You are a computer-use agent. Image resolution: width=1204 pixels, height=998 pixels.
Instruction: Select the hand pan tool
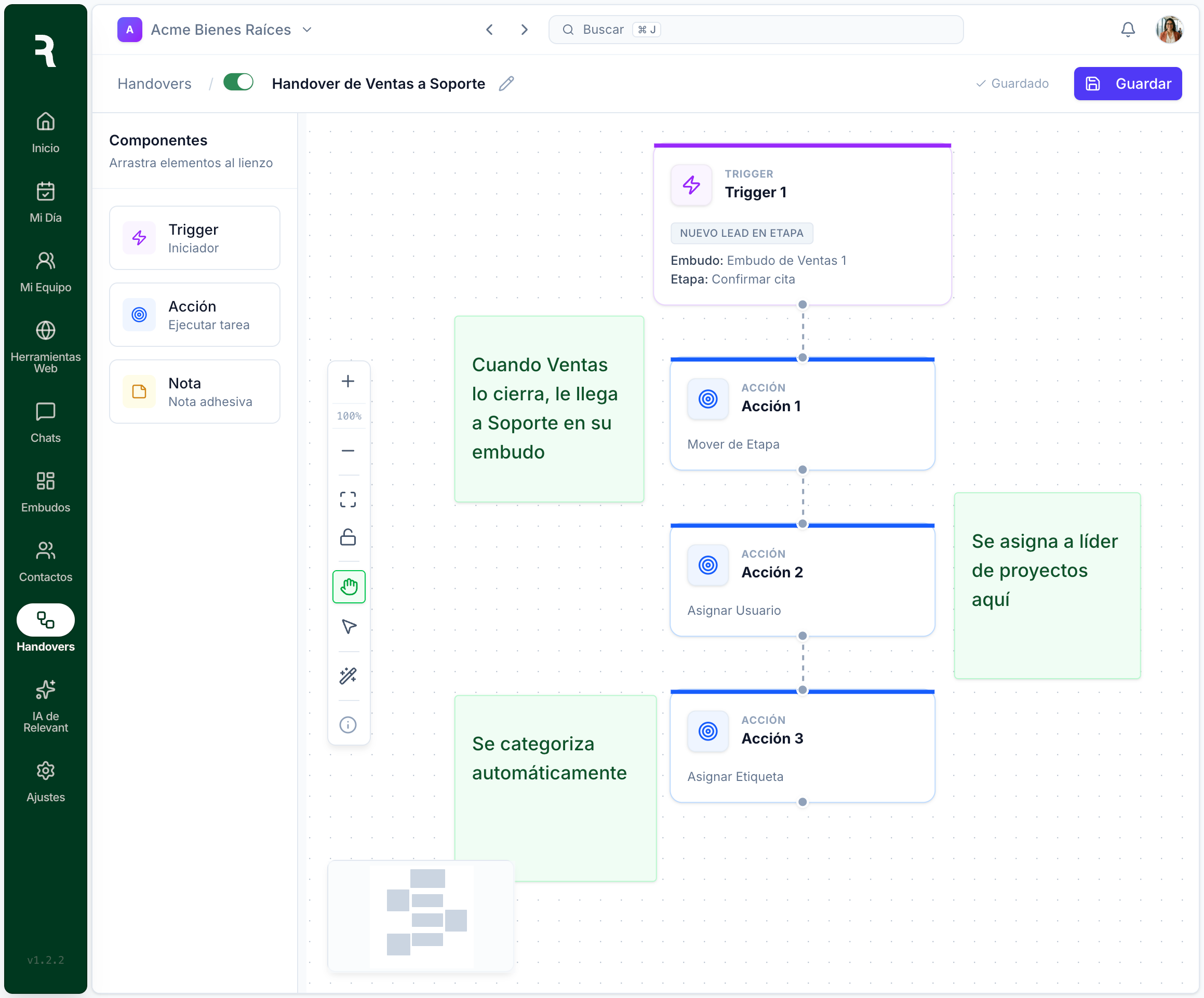[349, 586]
